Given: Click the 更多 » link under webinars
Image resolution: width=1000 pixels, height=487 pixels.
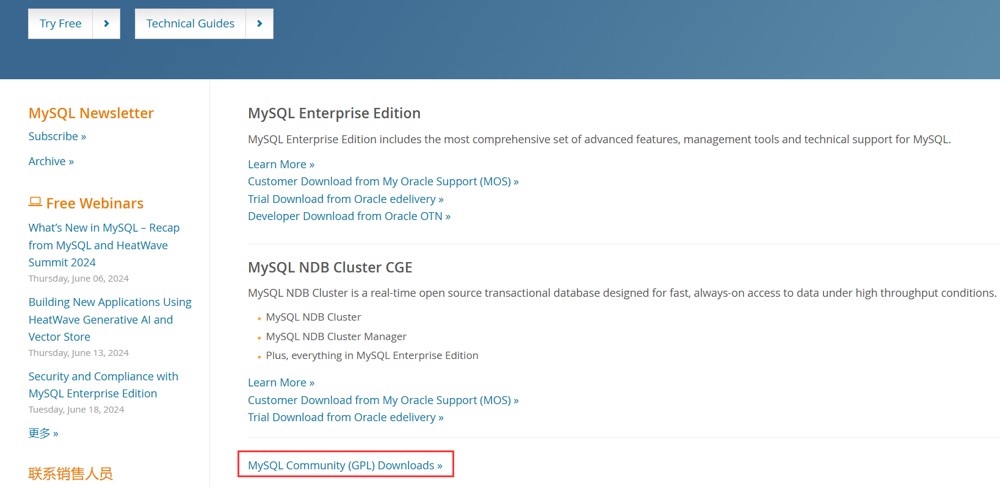Looking at the screenshot, I should pyautogui.click(x=43, y=433).
